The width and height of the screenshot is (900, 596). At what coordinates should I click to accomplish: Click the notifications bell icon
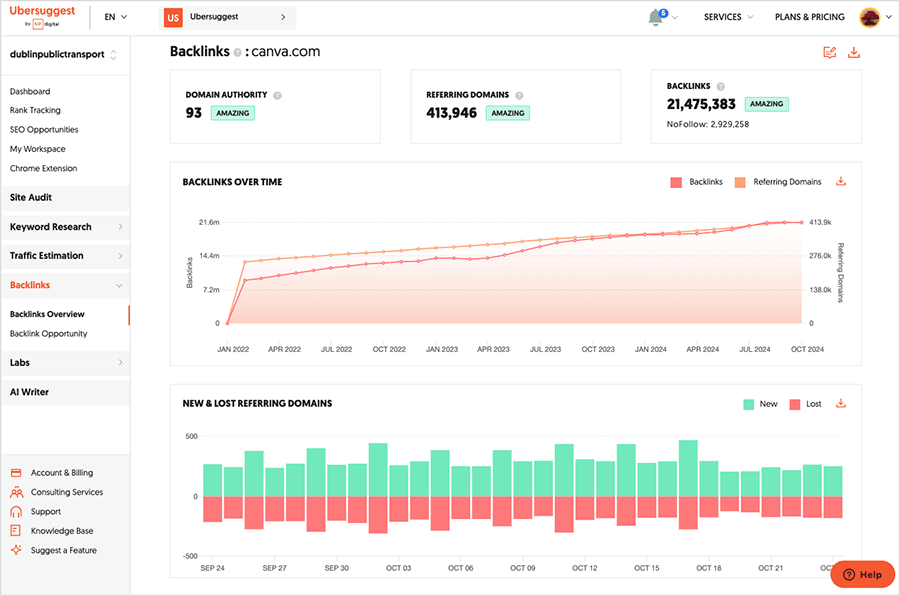pyautogui.click(x=656, y=17)
